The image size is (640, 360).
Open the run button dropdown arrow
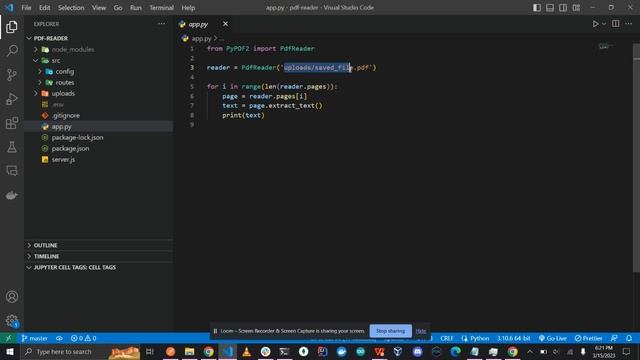(604, 24)
